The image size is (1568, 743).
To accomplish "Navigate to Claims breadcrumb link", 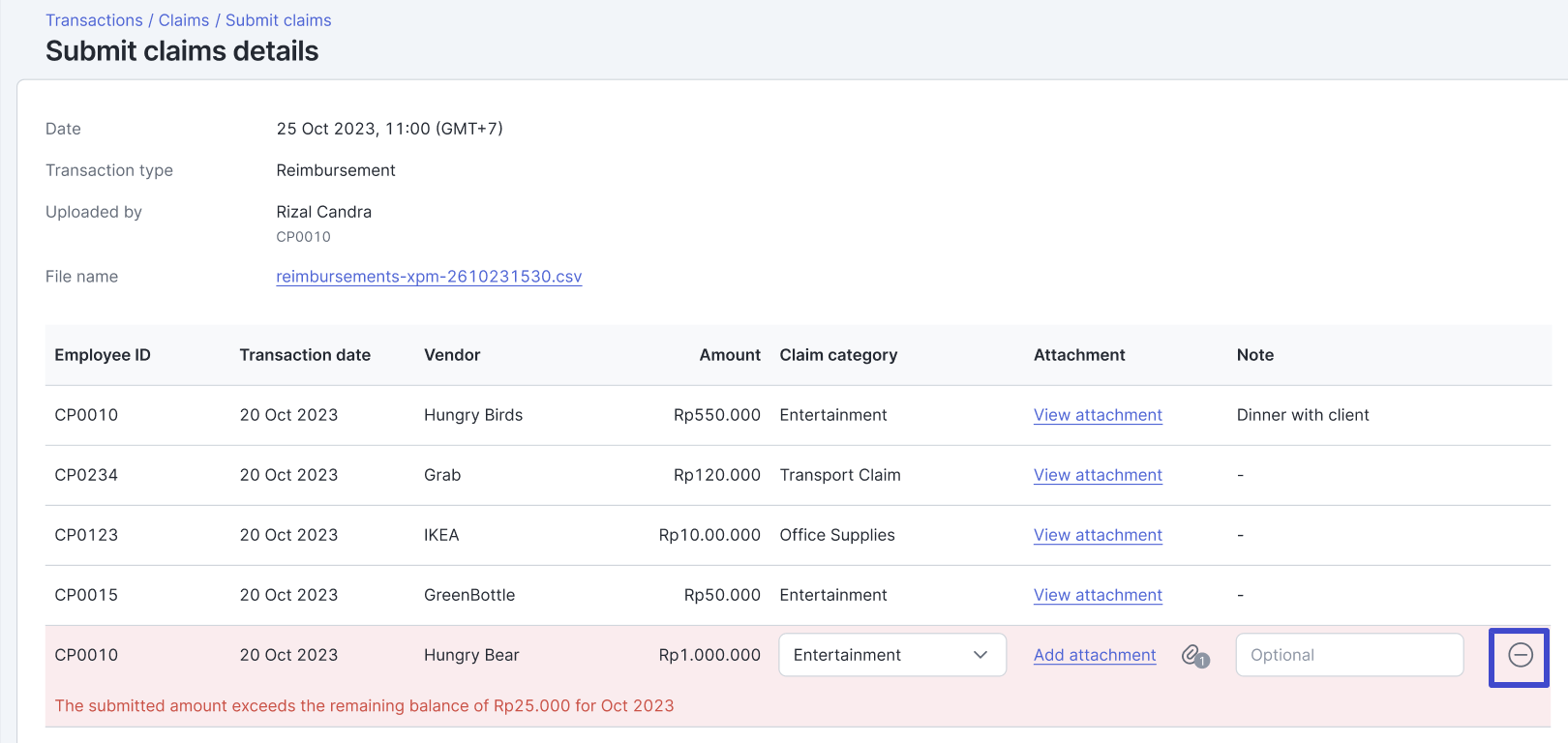I will coord(184,20).
